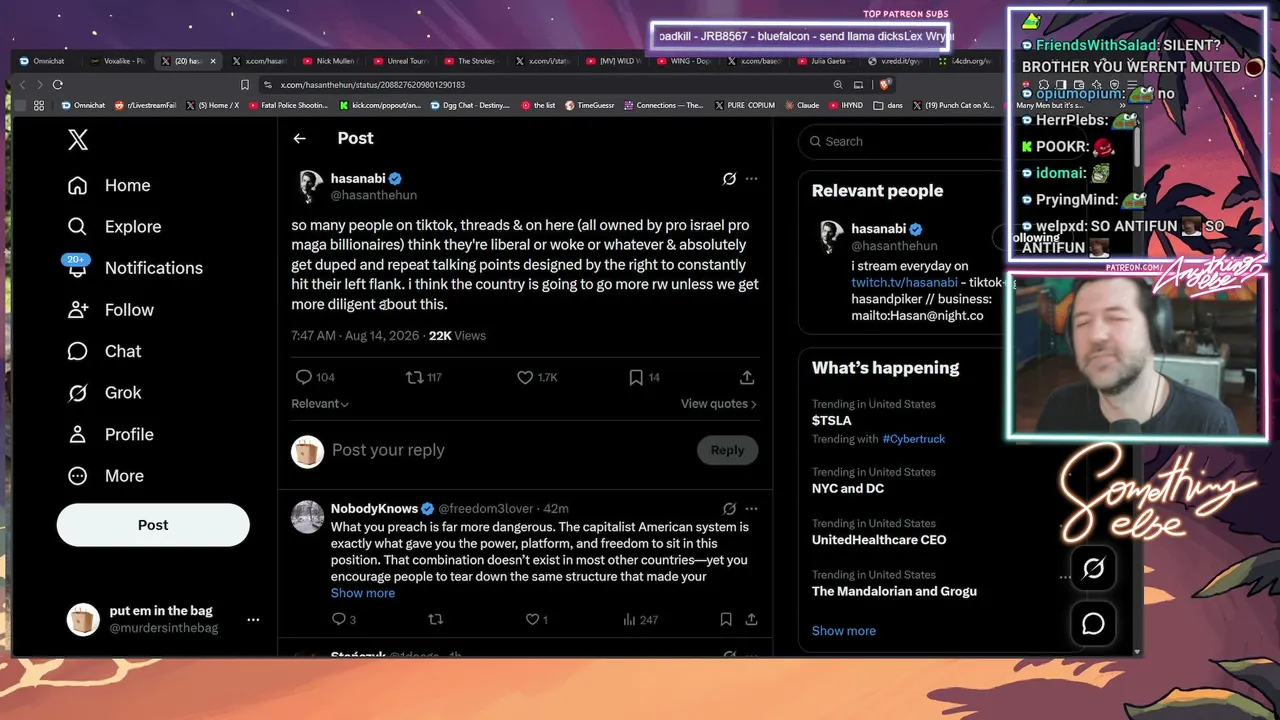1280x720 pixels.
Task: Expand NobodyKnows reply with Show more
Action: (363, 593)
